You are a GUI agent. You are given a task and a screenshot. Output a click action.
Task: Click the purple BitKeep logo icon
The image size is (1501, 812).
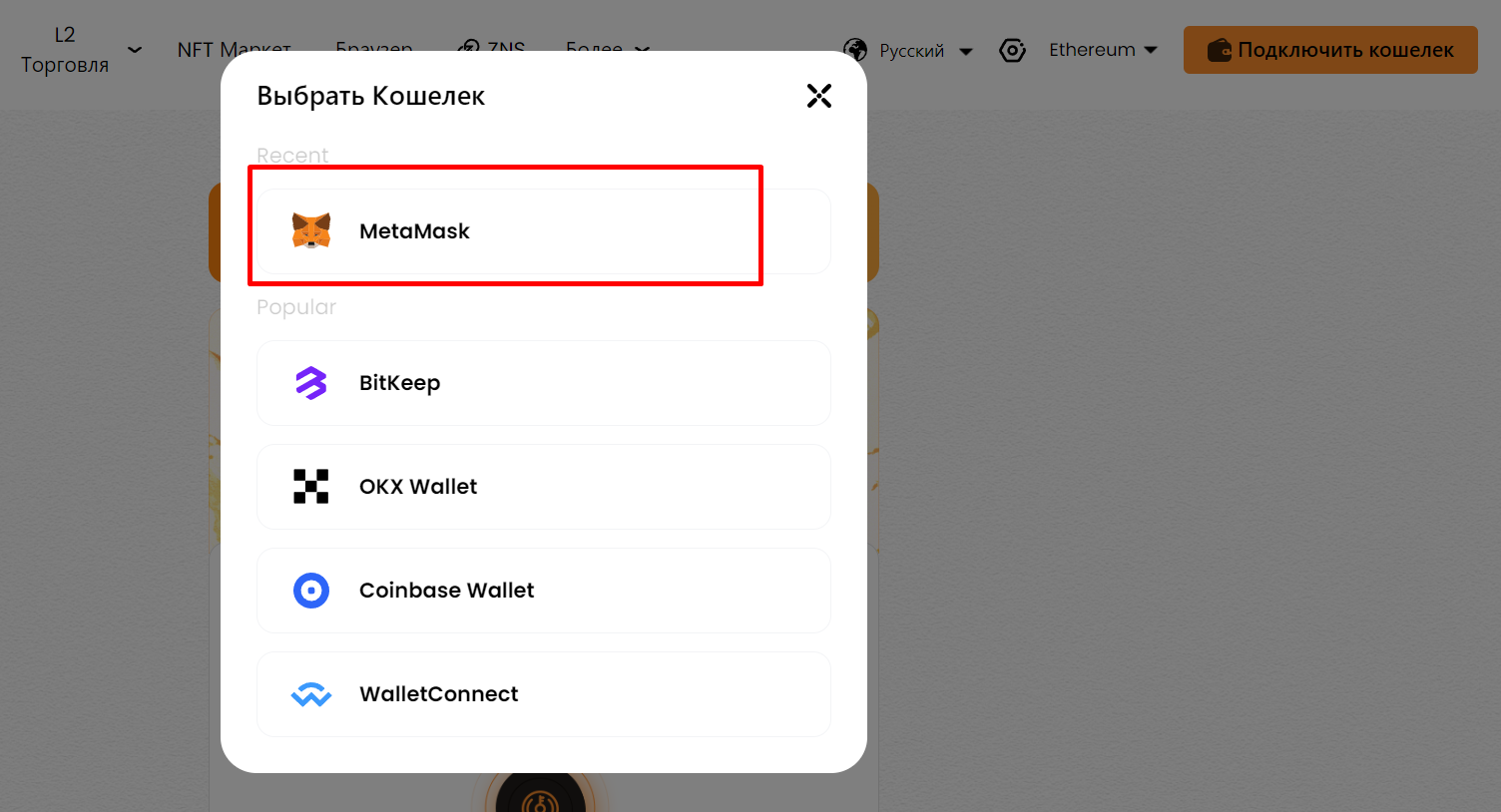[x=311, y=383]
